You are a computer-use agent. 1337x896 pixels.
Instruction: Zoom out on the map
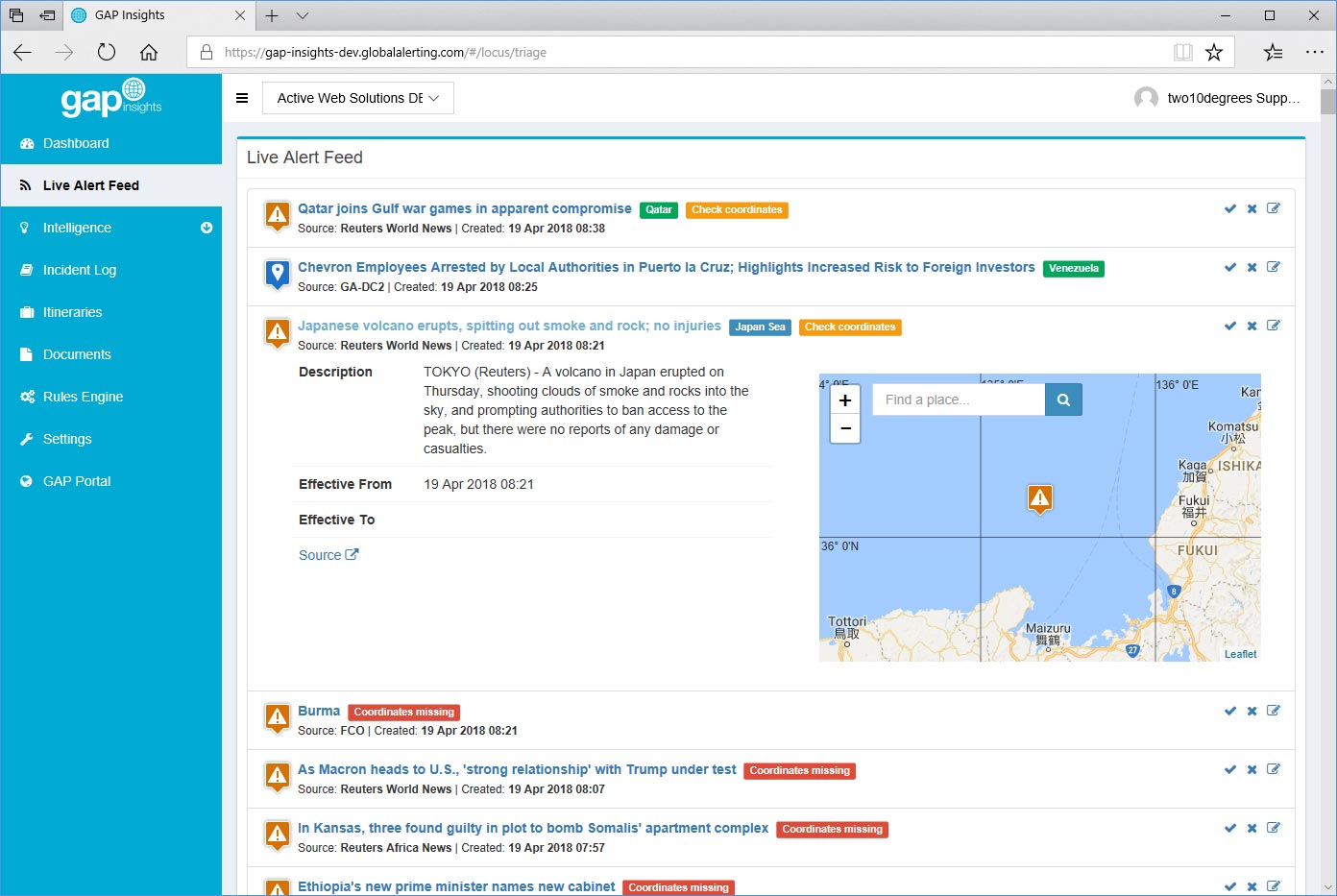point(845,428)
